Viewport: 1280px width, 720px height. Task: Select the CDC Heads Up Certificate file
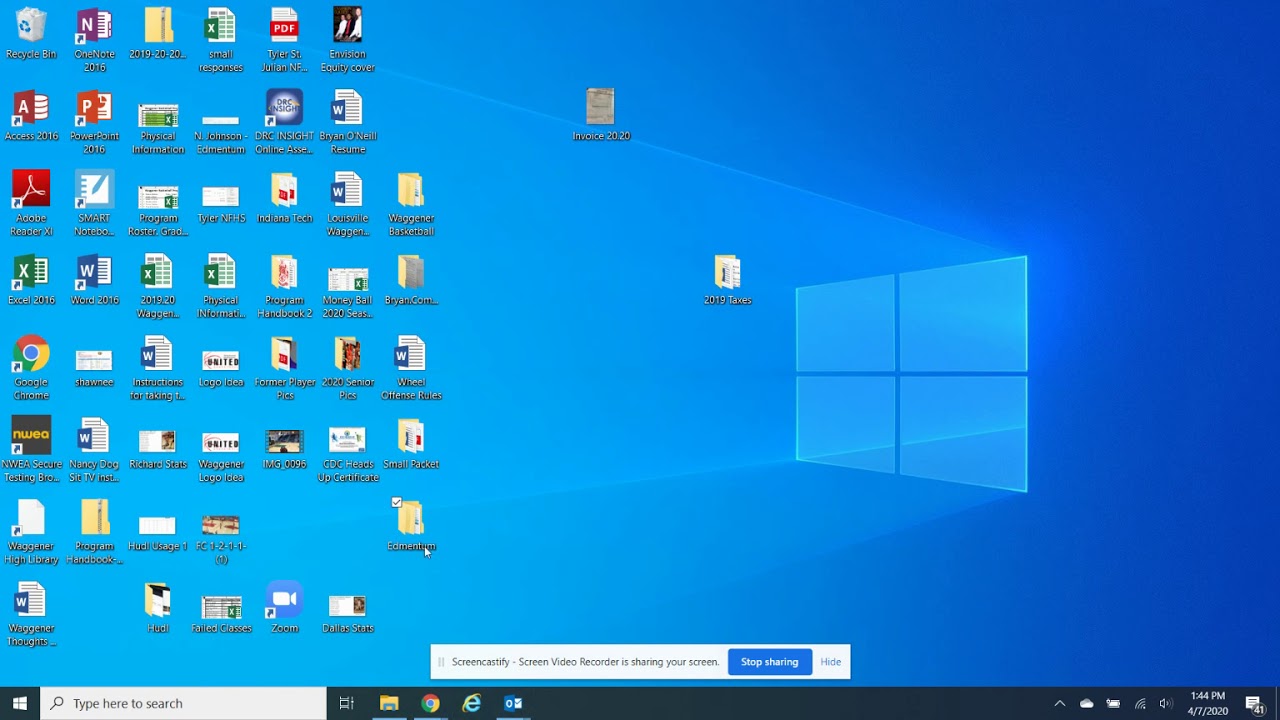click(x=348, y=456)
